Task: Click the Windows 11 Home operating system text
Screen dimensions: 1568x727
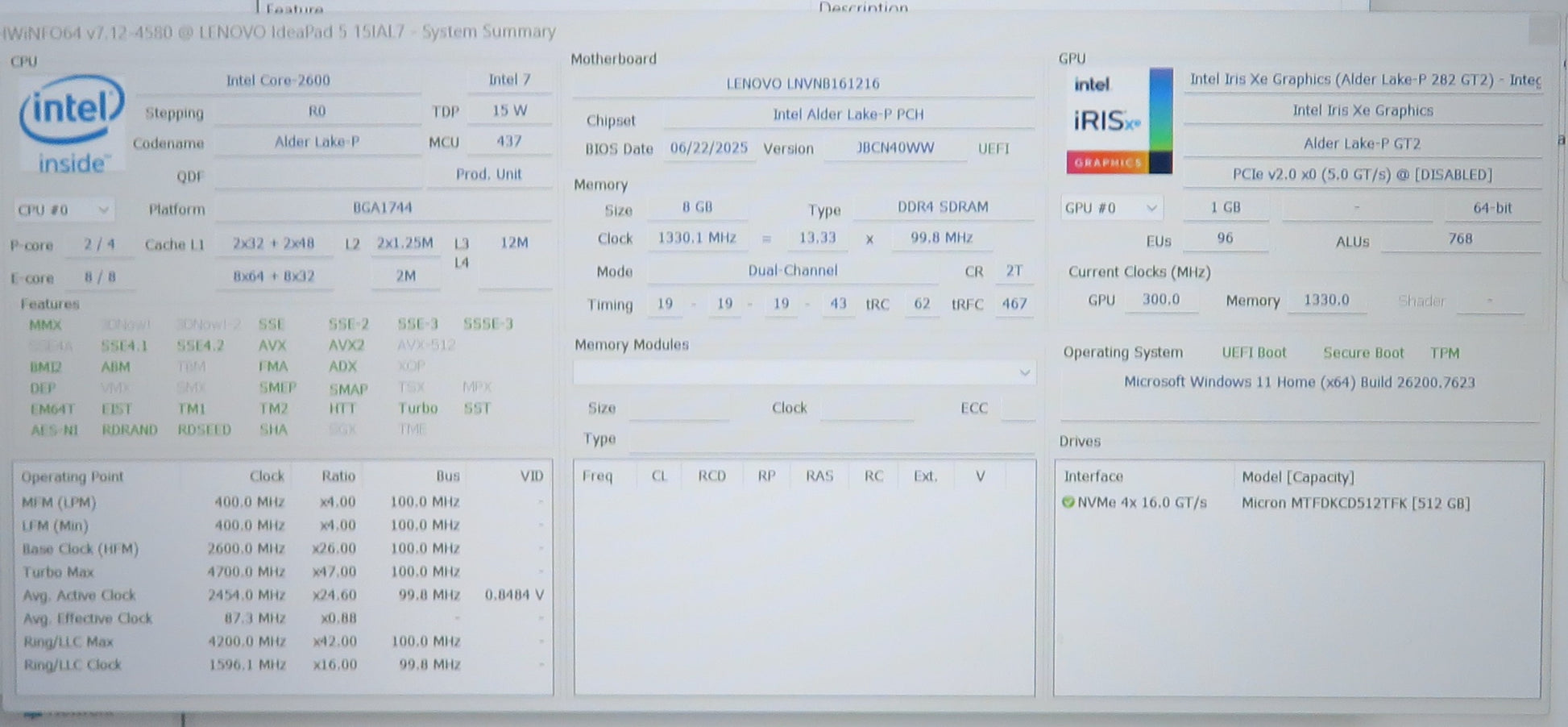Action: point(1299,383)
